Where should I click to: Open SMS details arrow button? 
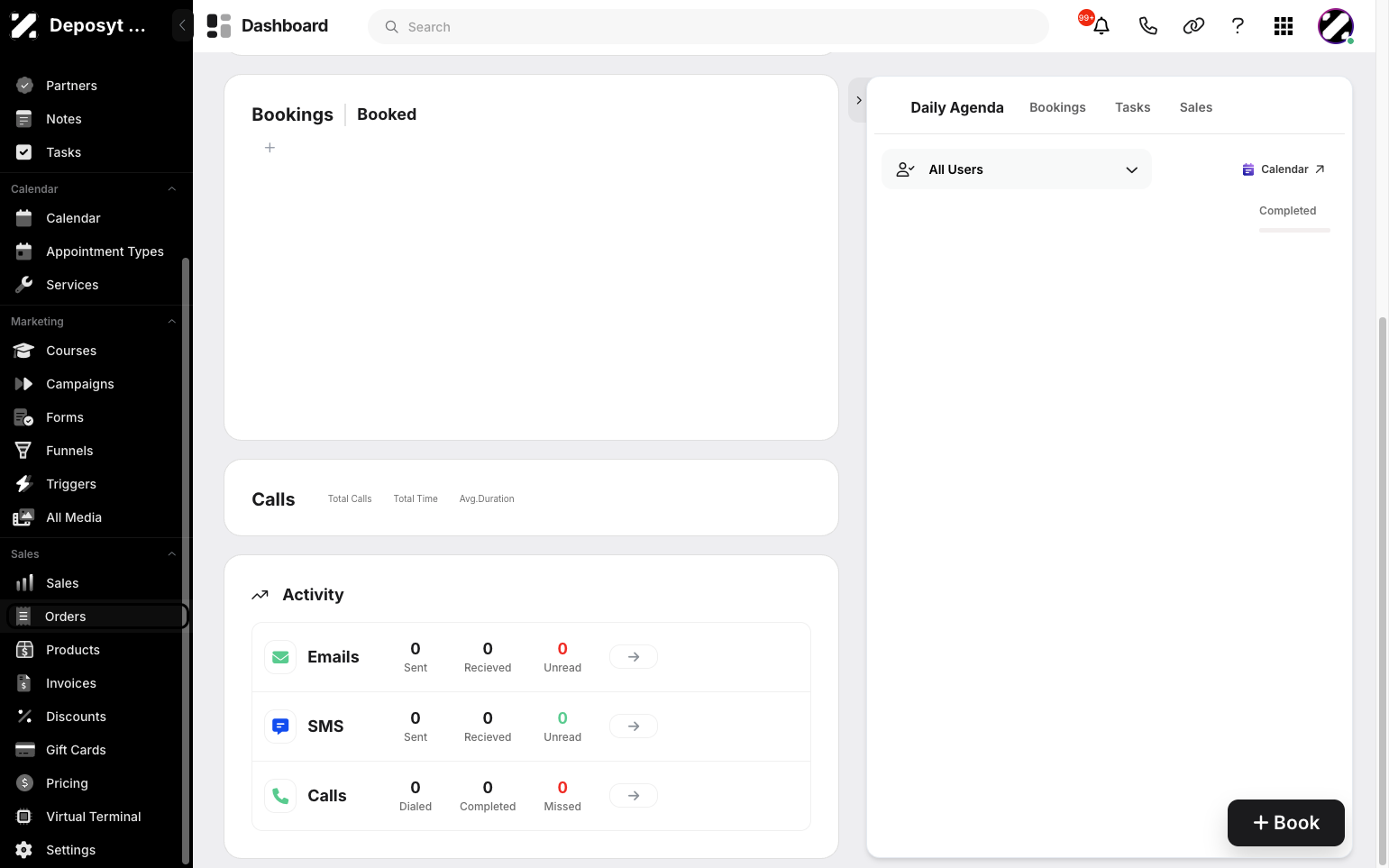(634, 726)
